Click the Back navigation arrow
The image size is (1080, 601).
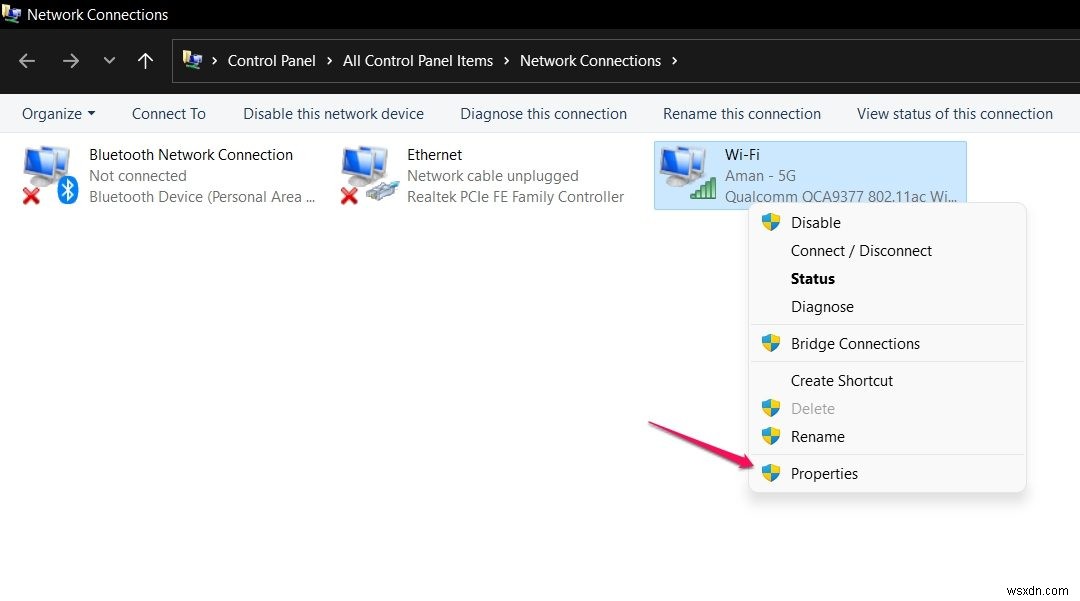[x=27, y=61]
